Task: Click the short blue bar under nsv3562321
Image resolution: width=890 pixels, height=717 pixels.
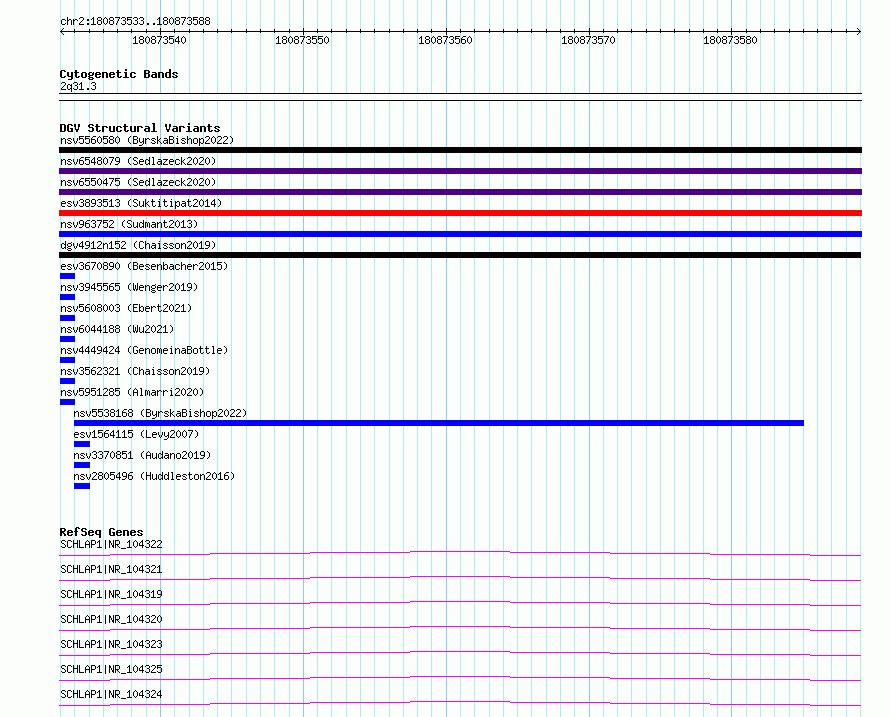Action: tap(67, 381)
